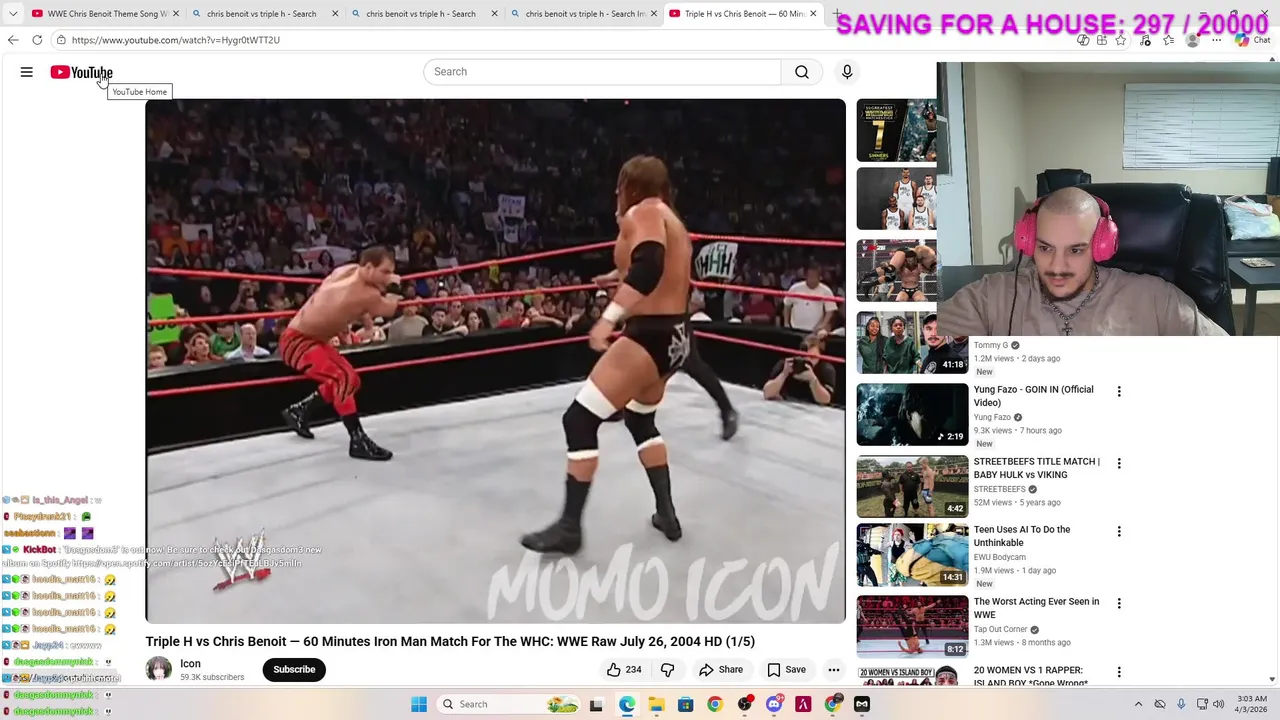Open options for STREETBEEFS TITLE MATCH video
The width and height of the screenshot is (1280, 720).
tap(1119, 464)
